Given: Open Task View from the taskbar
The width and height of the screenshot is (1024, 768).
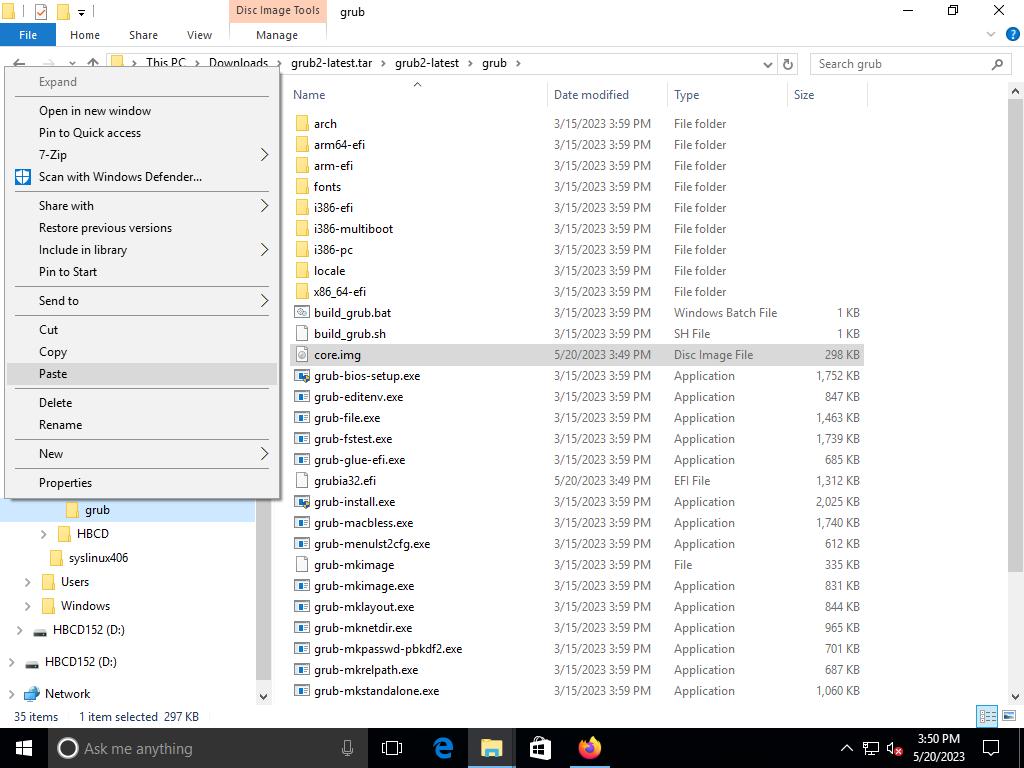Looking at the screenshot, I should 392,748.
